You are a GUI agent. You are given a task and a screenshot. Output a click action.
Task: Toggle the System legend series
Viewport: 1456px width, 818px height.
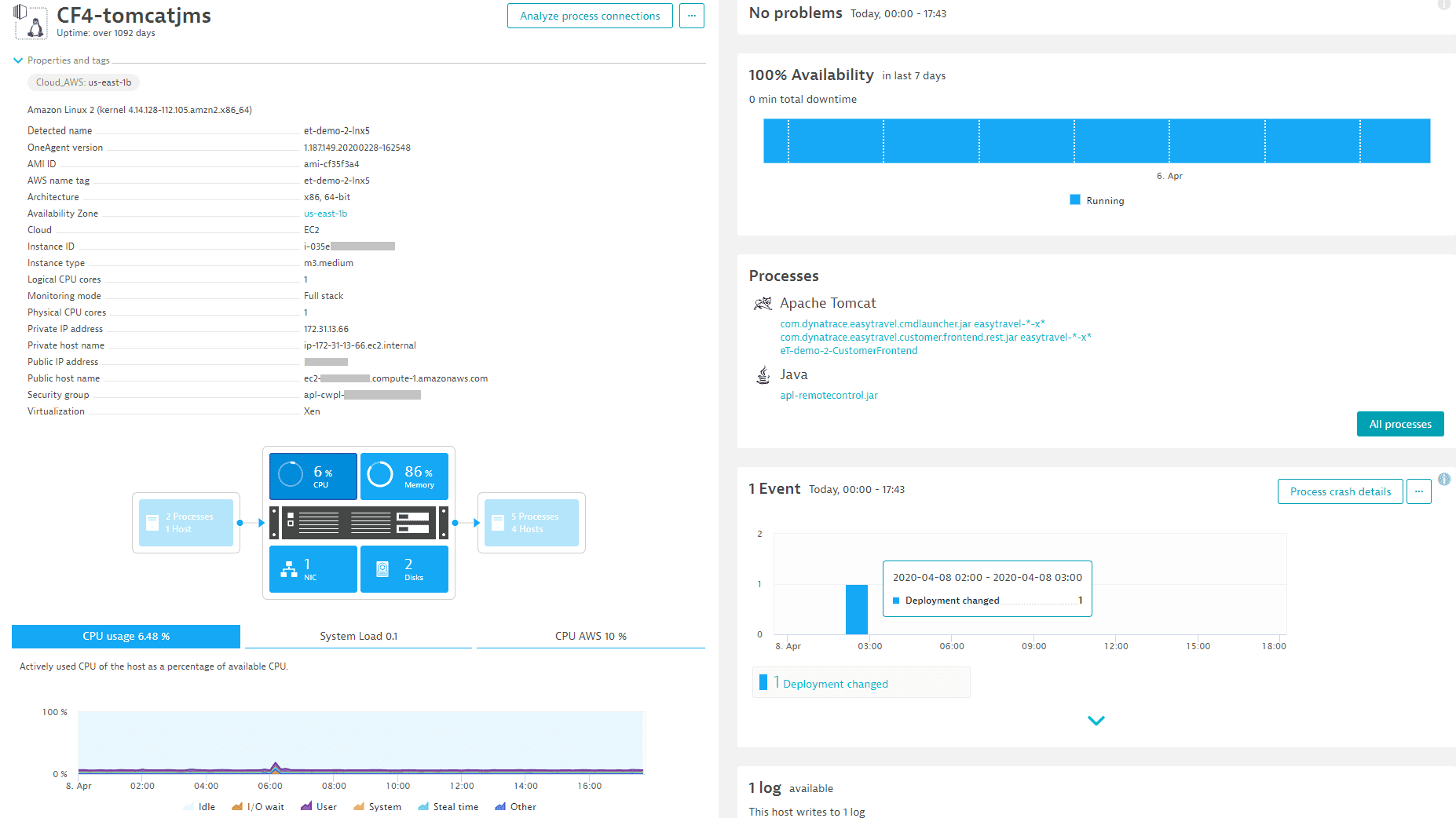(x=377, y=807)
